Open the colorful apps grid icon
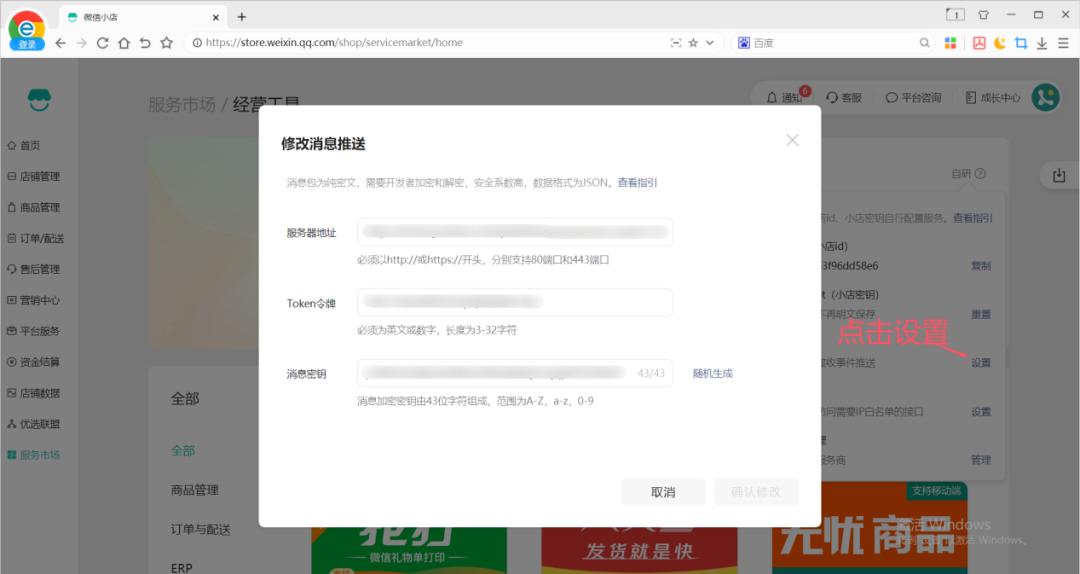This screenshot has width=1080, height=574. (951, 43)
